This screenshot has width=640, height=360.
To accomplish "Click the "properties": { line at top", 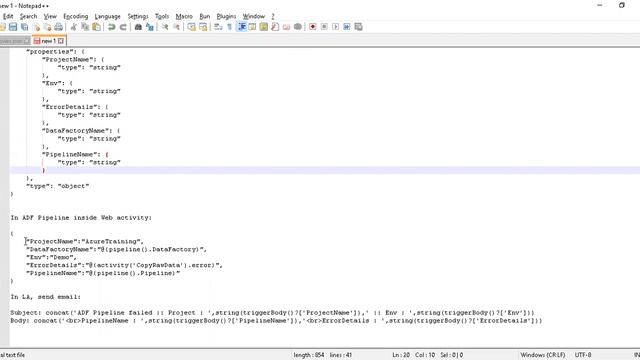I will [x=55, y=52].
